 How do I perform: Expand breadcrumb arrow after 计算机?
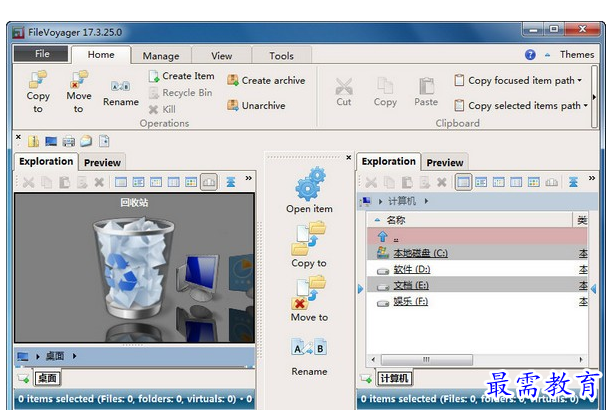(x=426, y=201)
